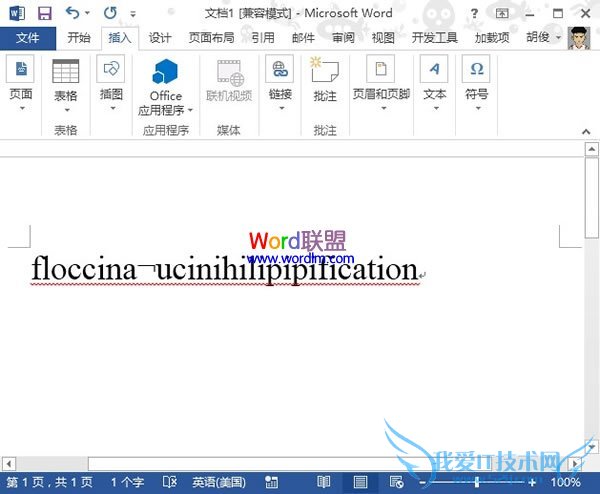Open zoom dialog via 100% level
The width and height of the screenshot is (600, 494).
[x=566, y=482]
